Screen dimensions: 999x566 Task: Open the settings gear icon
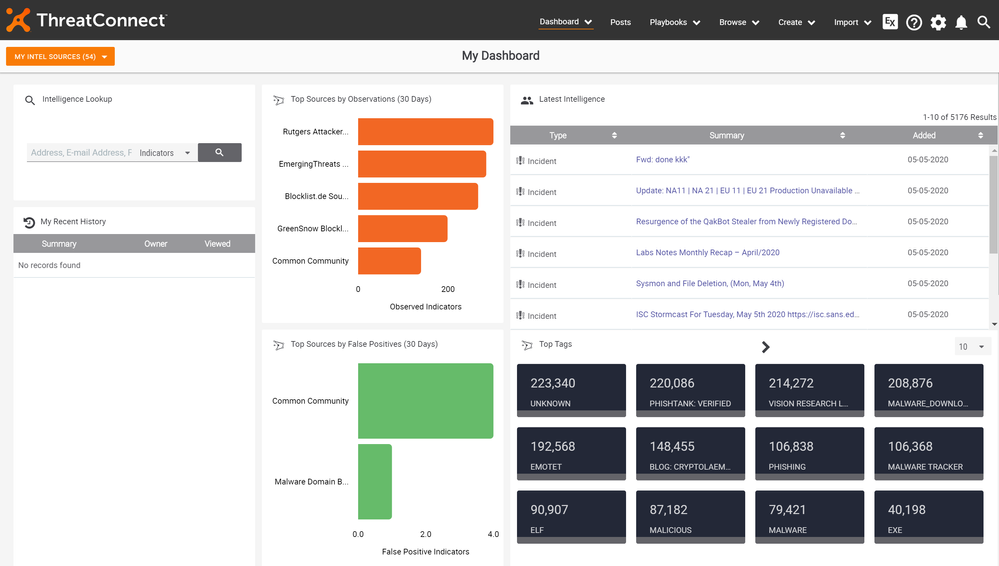[938, 22]
